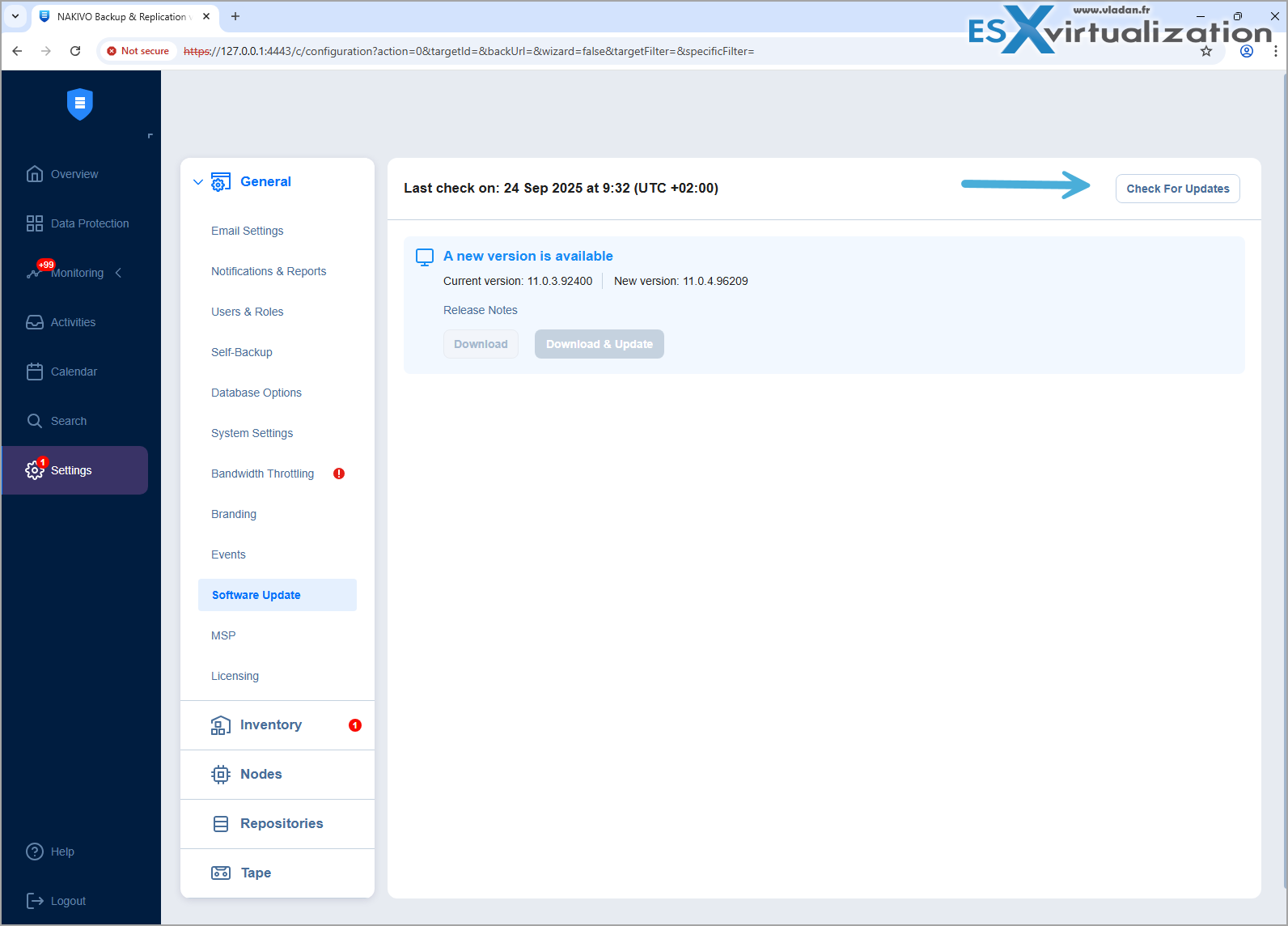This screenshot has width=1288, height=926.
Task: Click the Inventory red notification badge
Action: tap(355, 725)
